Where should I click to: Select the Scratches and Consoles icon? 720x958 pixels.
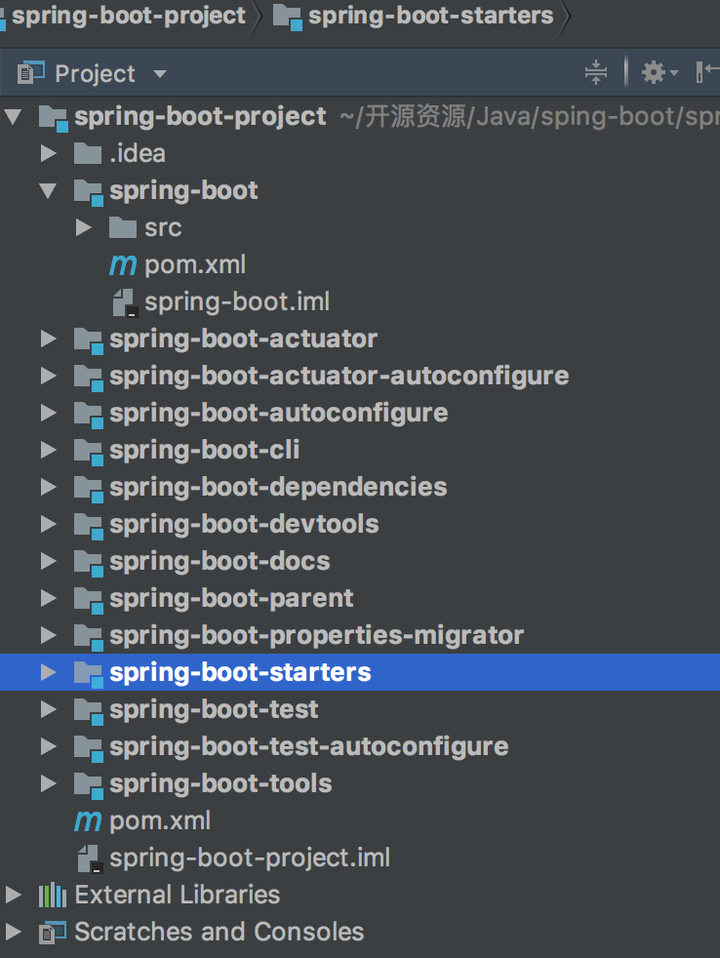coord(53,932)
